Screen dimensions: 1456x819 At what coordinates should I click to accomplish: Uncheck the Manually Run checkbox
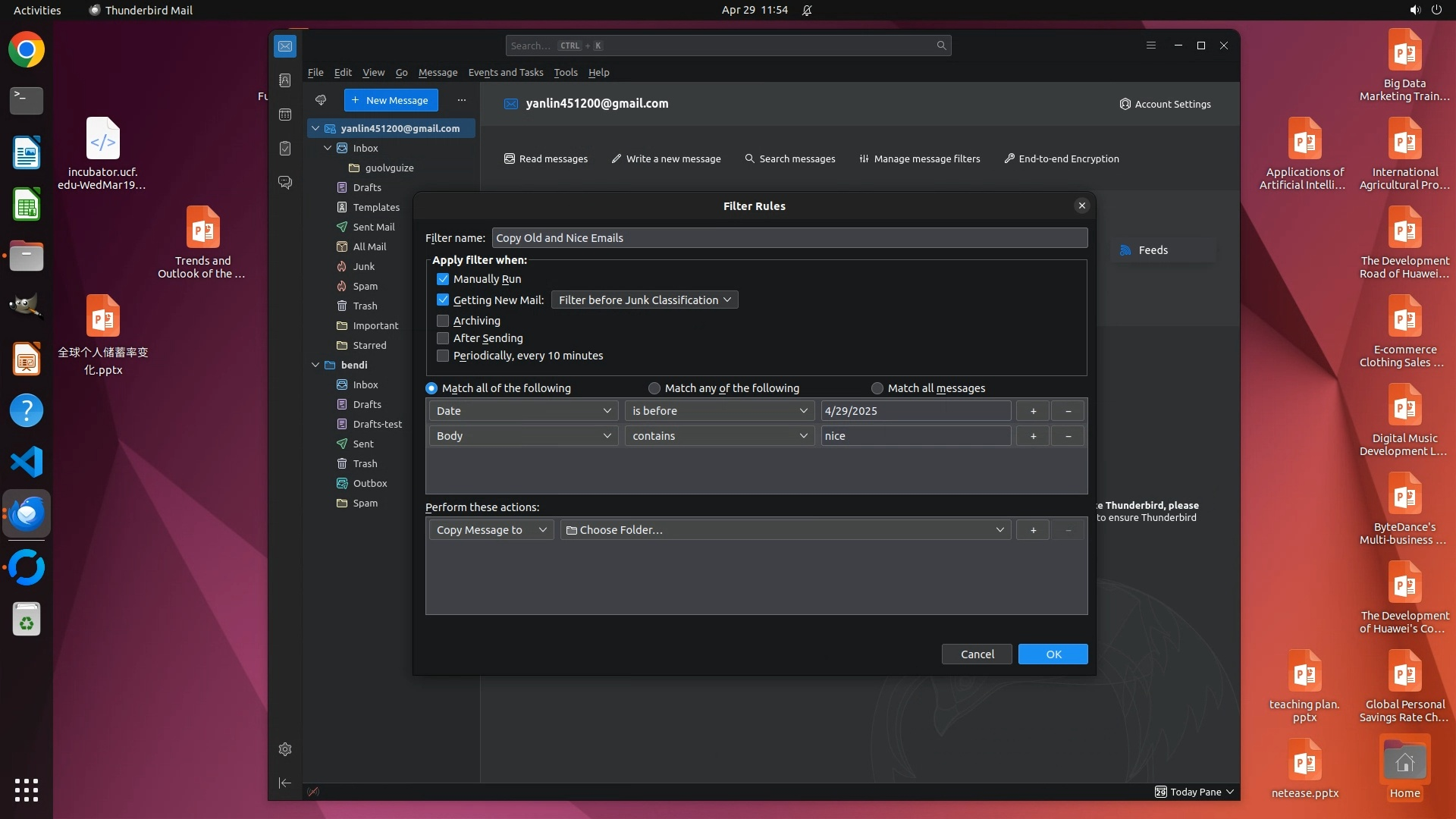coord(443,279)
